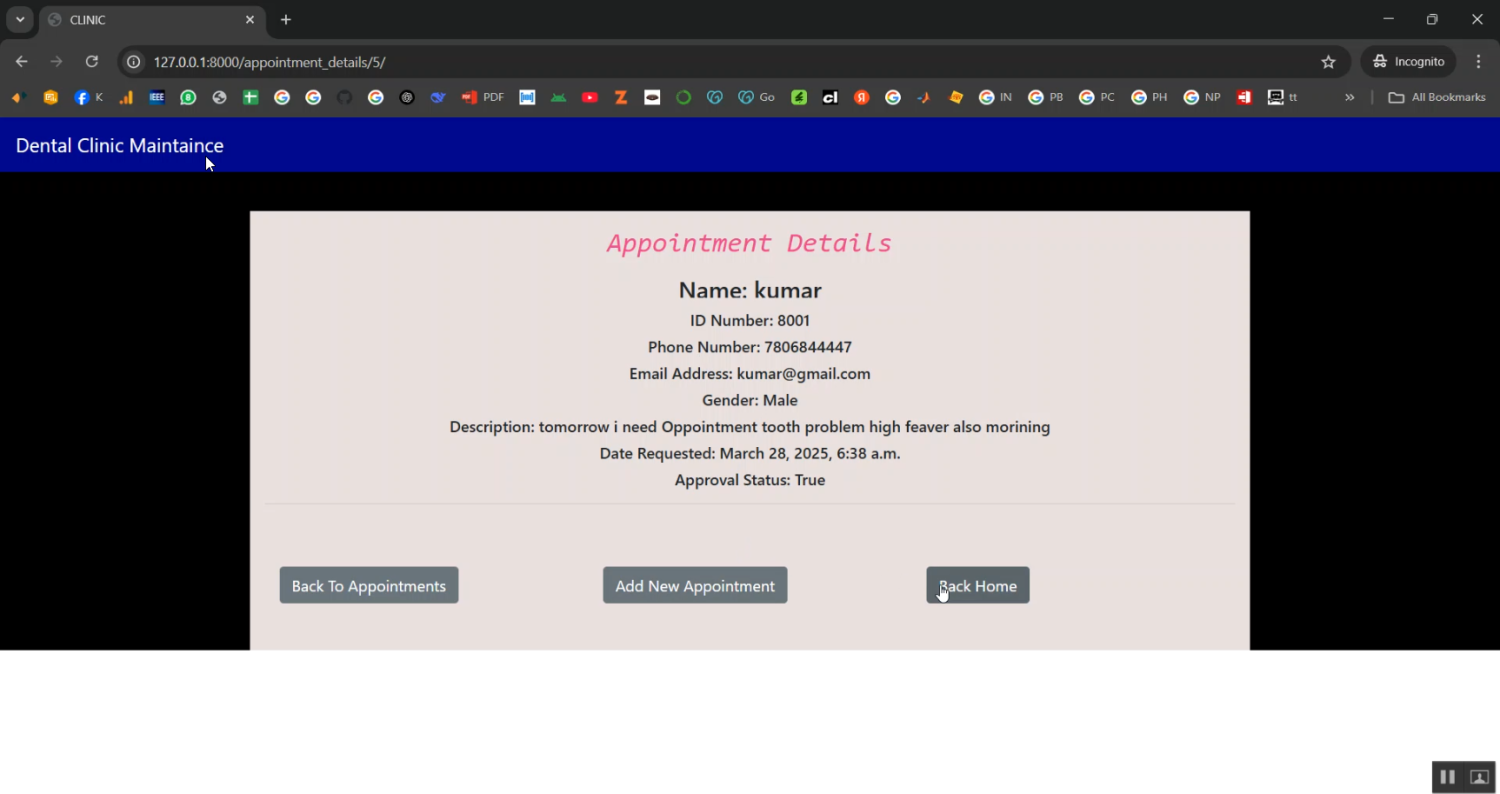
Task: Open the Chrome three-dot menu
Action: tap(1478, 62)
